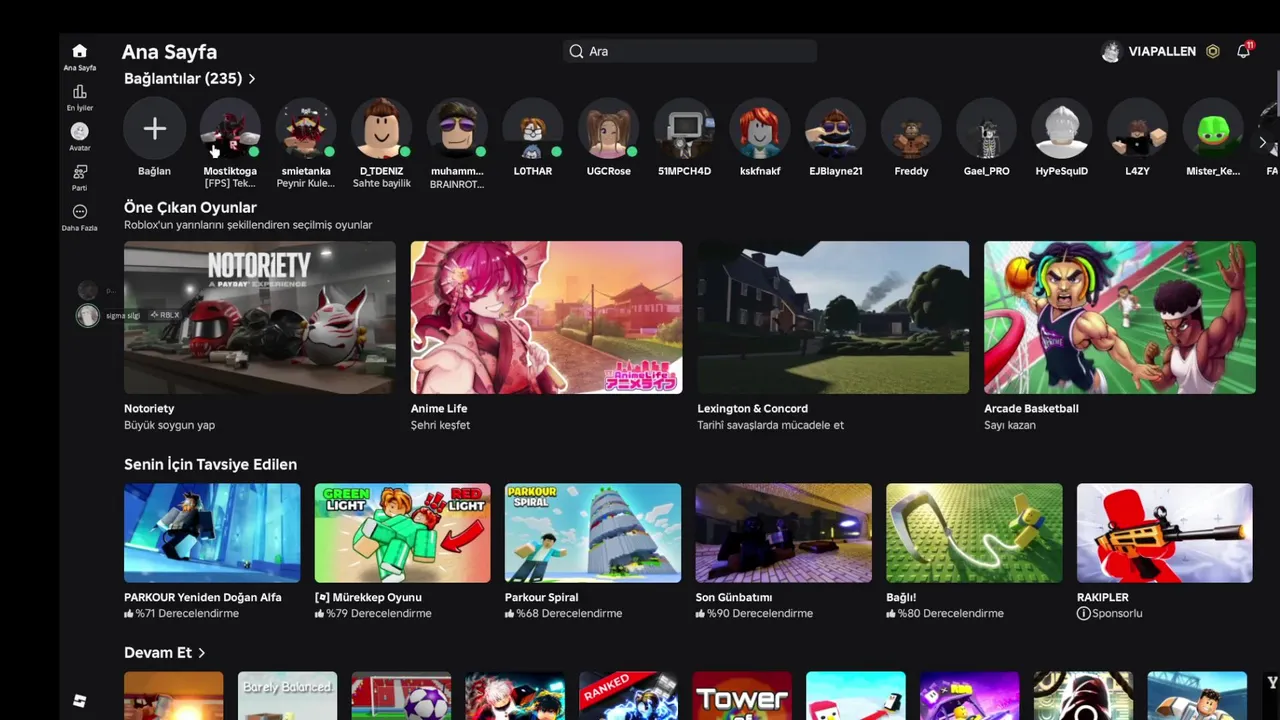Image resolution: width=1280 pixels, height=720 pixels.
Task: Open kskfnakf's friend avatar
Action: [760, 128]
